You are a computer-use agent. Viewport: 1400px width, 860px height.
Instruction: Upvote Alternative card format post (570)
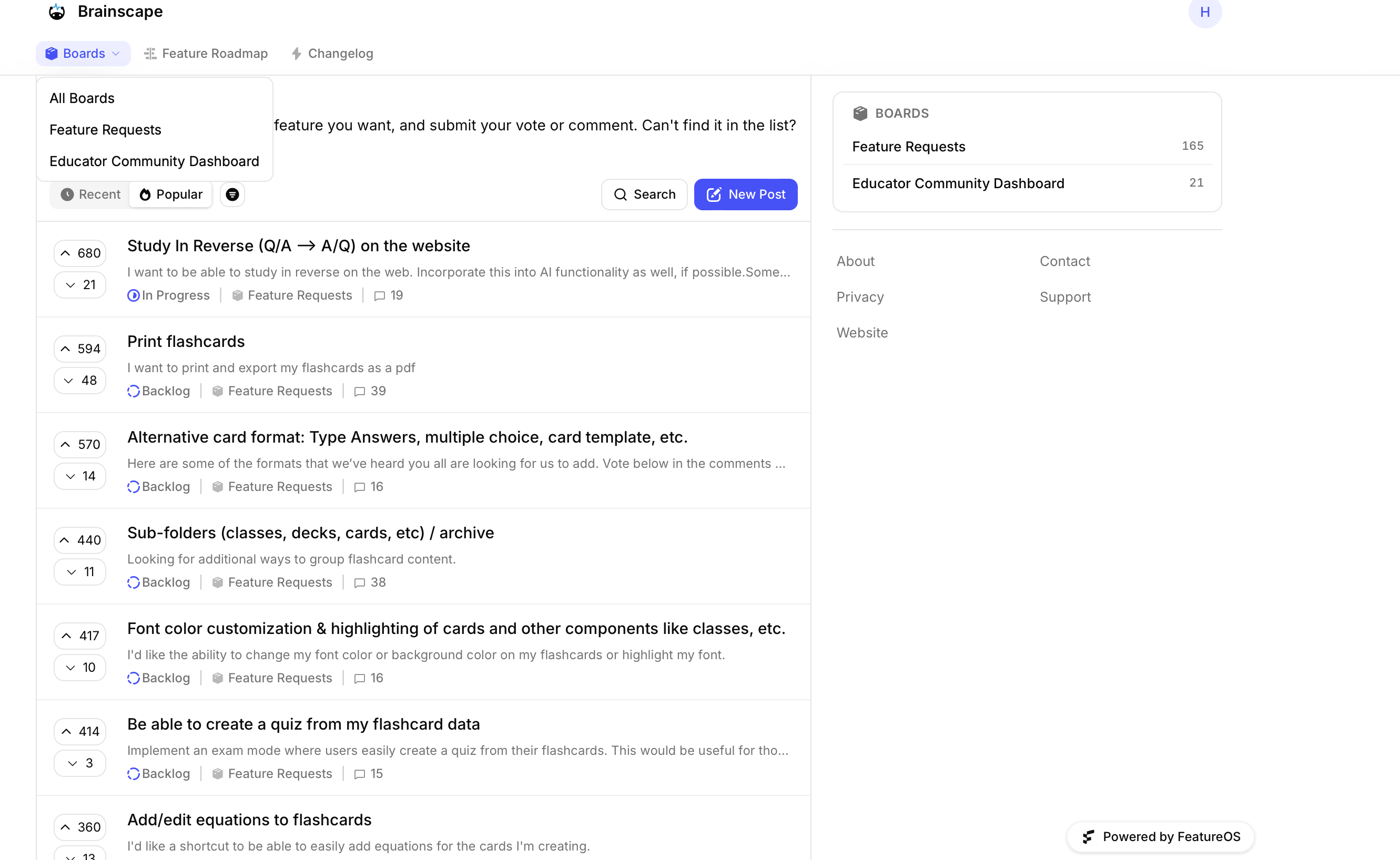pos(80,444)
